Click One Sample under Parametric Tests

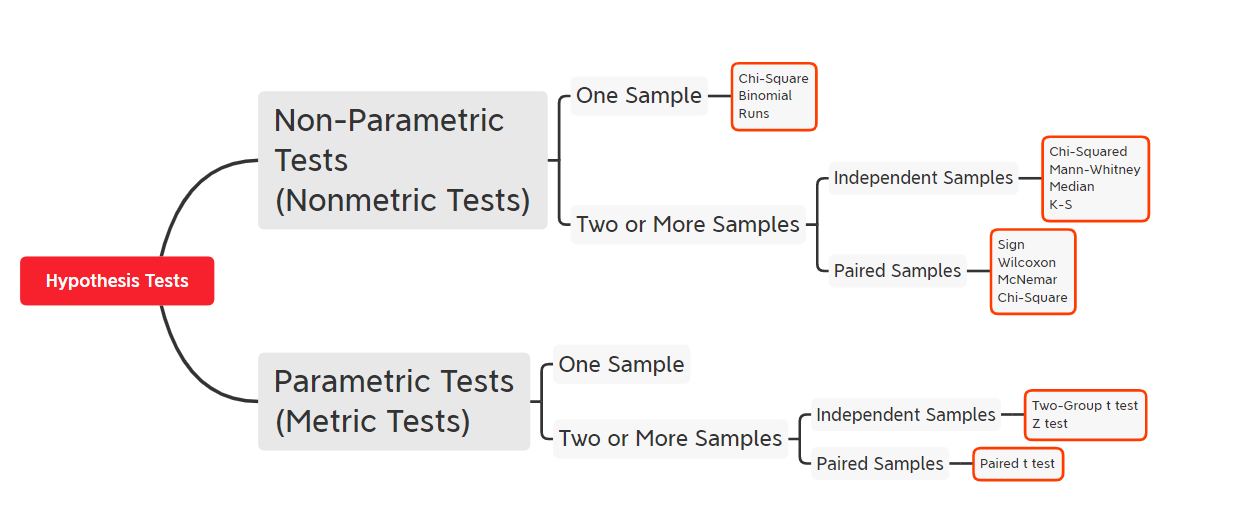pos(621,365)
